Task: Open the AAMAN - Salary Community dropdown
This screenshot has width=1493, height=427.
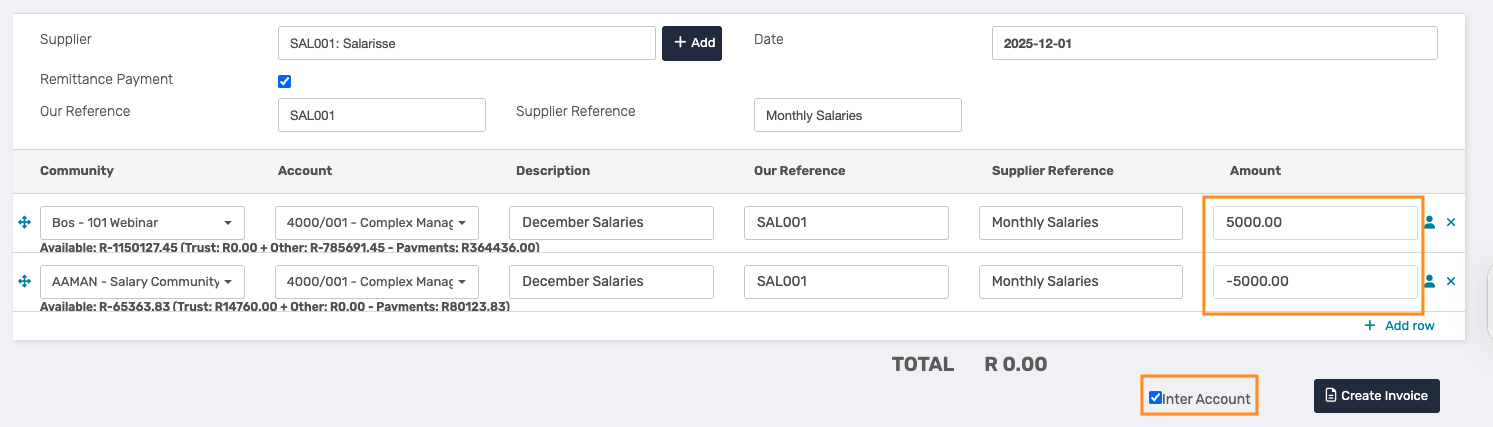Action: (x=142, y=282)
